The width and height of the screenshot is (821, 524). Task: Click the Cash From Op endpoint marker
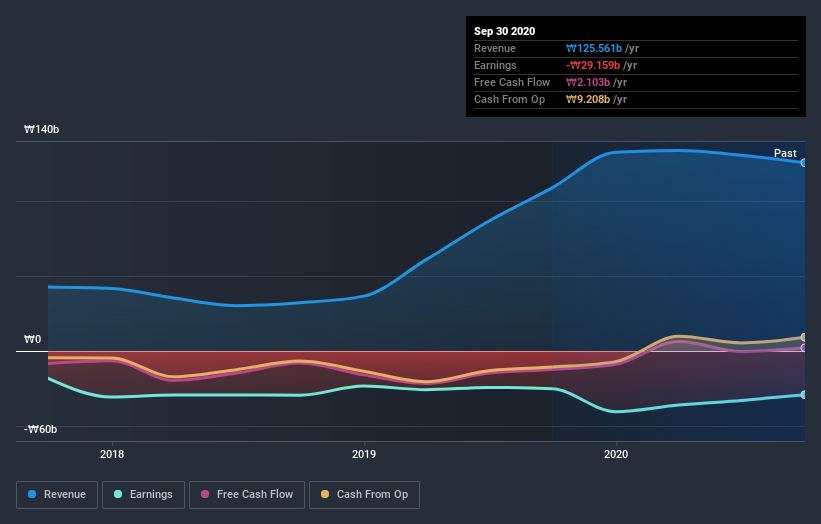pos(804,337)
